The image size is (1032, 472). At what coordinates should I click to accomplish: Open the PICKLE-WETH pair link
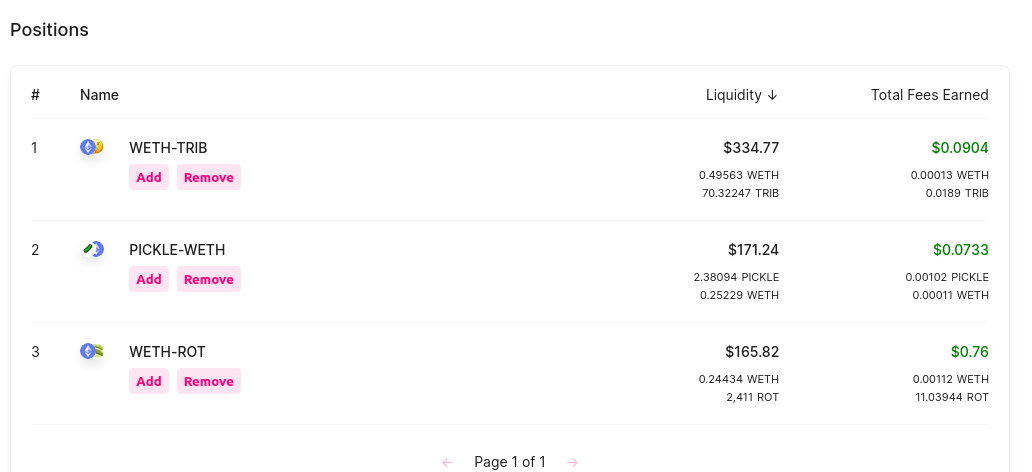(177, 250)
